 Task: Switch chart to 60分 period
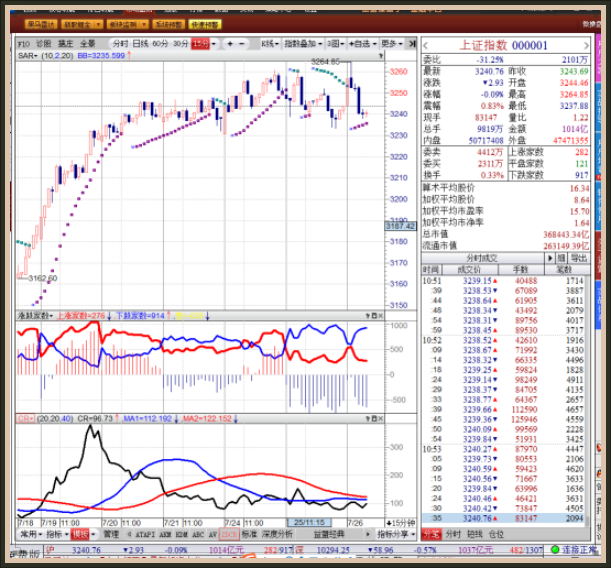point(160,44)
